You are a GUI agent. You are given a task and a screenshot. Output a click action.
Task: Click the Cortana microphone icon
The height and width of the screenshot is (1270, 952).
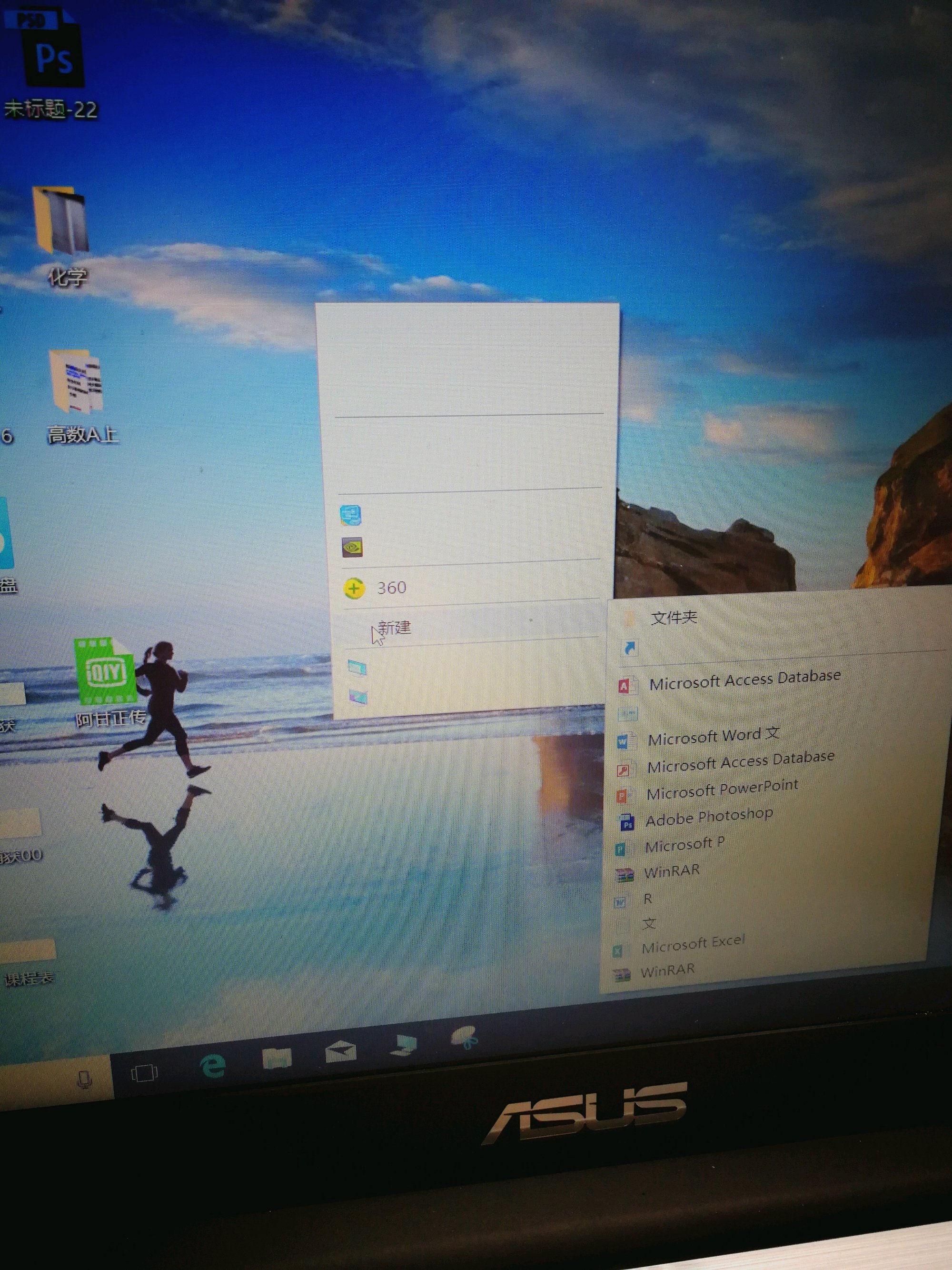tap(85, 1079)
